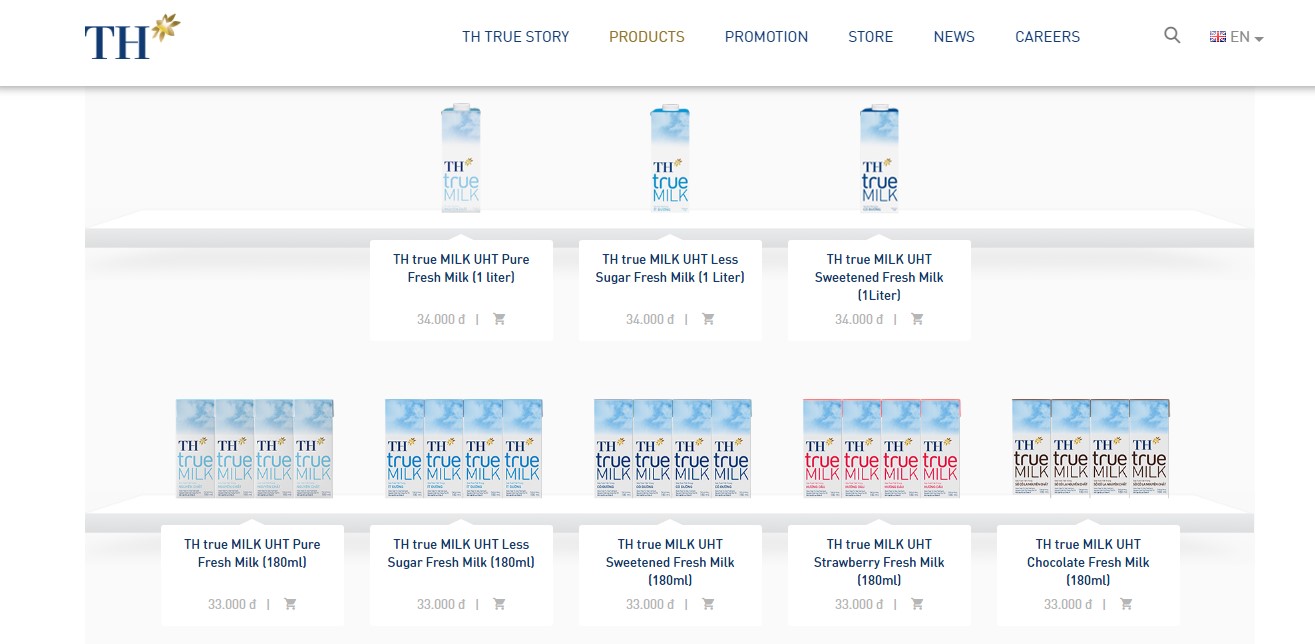Click the UK flag language icon
The height and width of the screenshot is (644, 1315).
[1218, 37]
